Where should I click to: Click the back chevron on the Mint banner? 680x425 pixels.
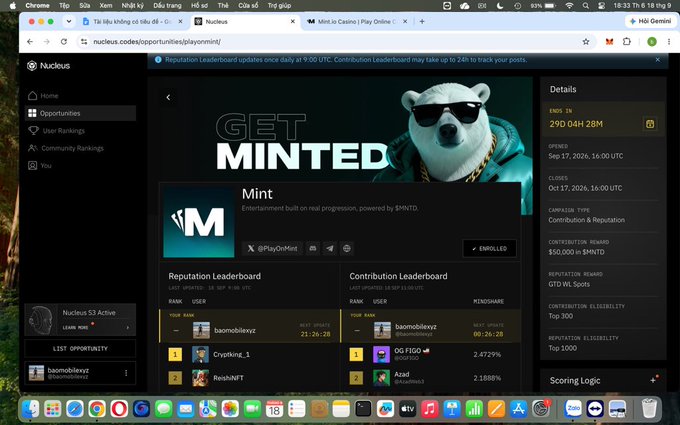point(168,97)
